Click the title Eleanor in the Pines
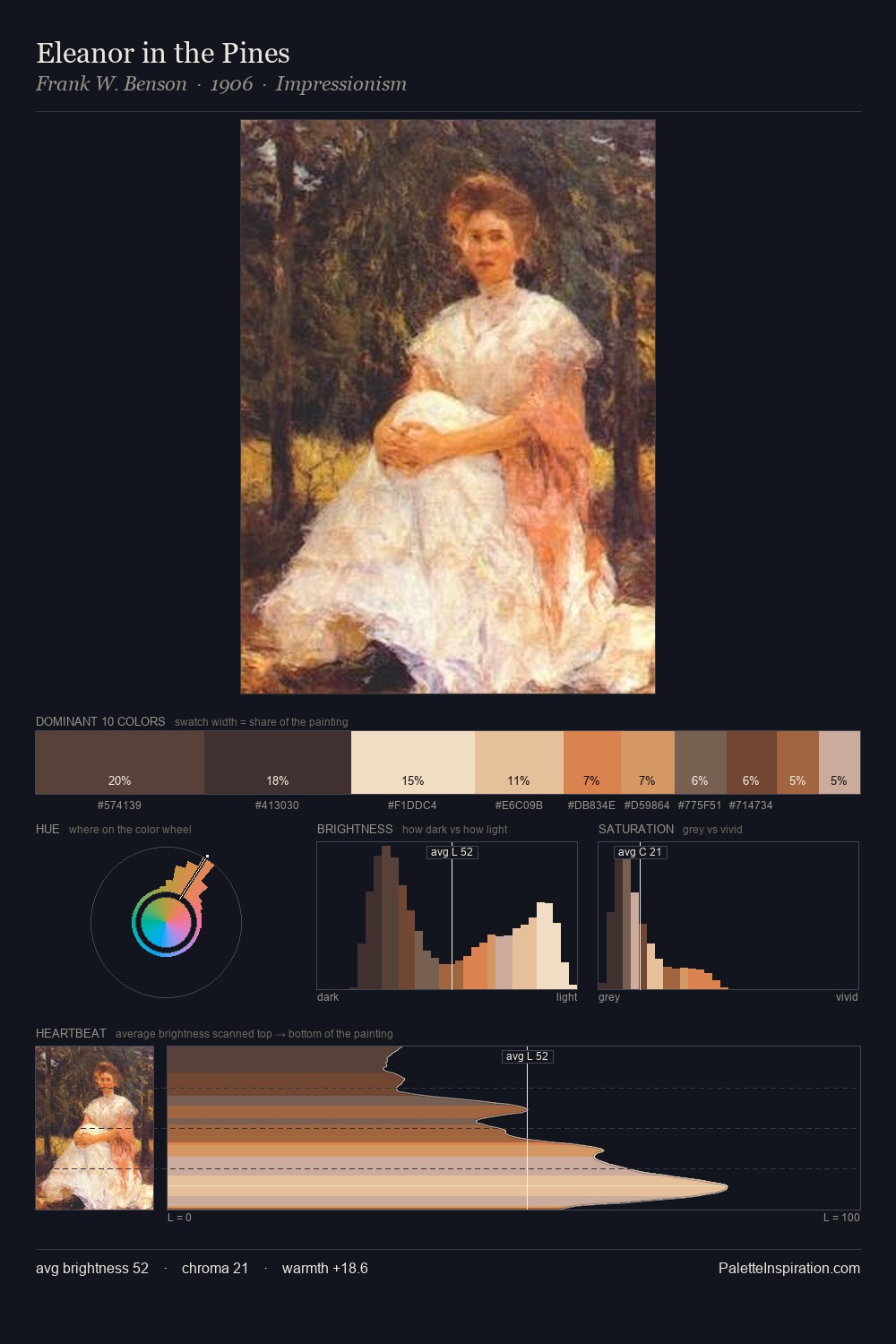This screenshot has height=1344, width=896. [163, 53]
